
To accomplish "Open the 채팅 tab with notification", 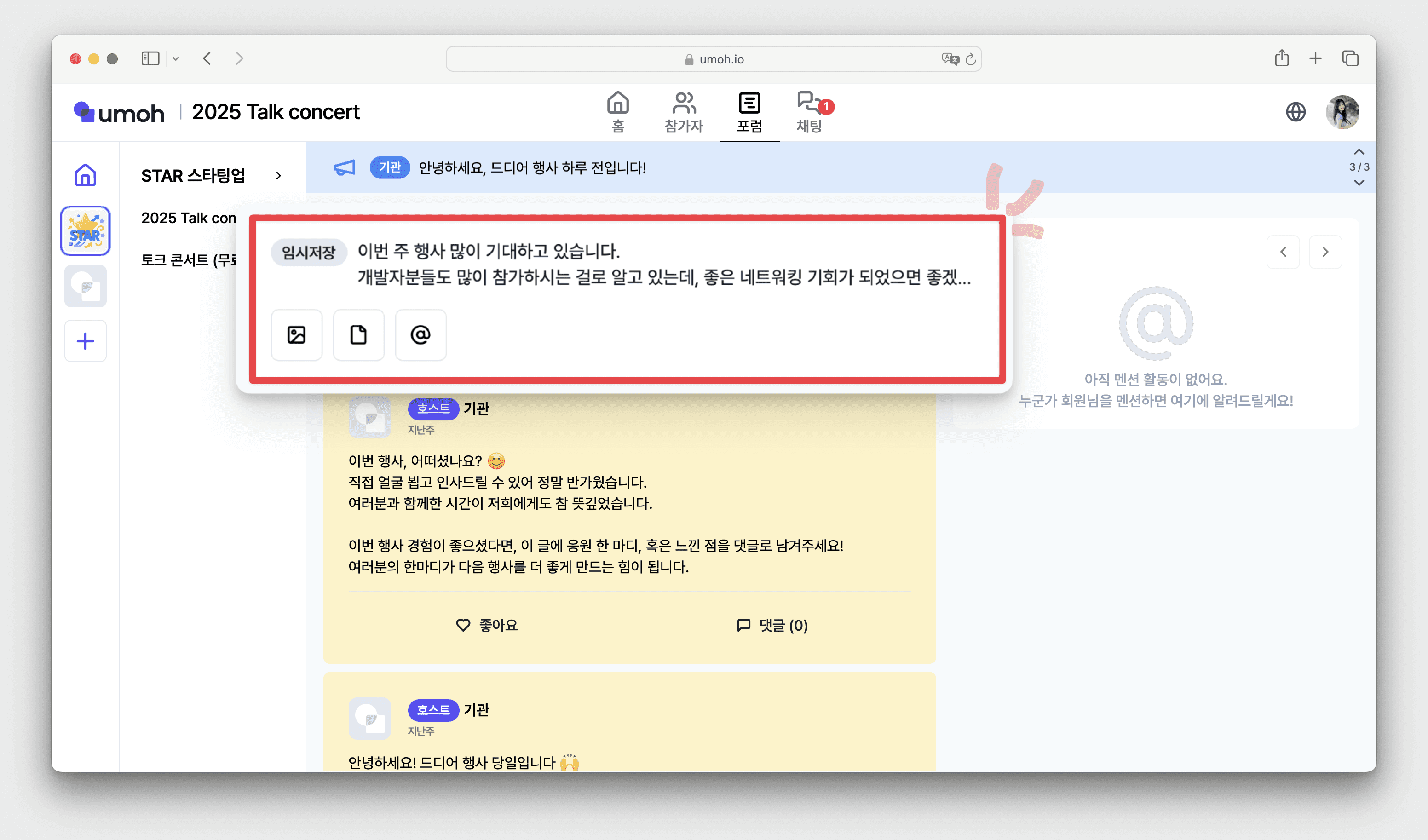I will (810, 112).
